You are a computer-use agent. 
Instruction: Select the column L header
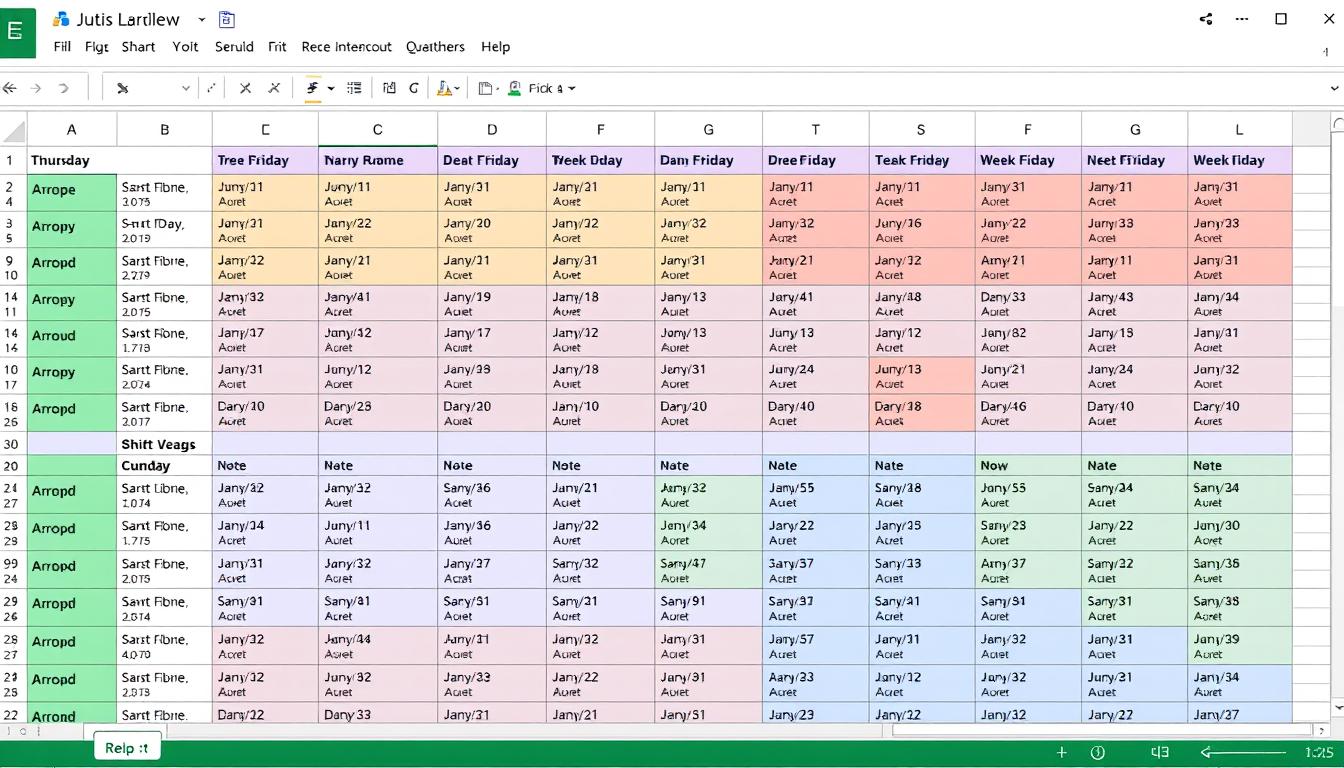pyautogui.click(x=1239, y=129)
